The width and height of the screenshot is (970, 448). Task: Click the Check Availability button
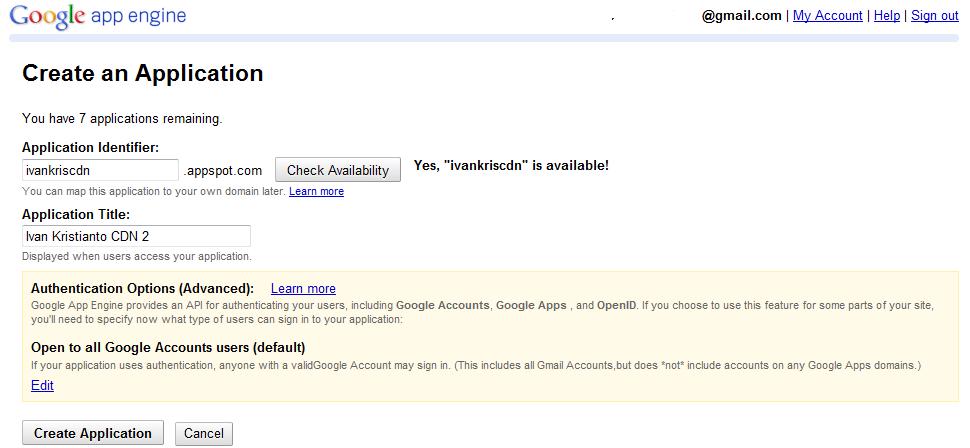(x=338, y=170)
